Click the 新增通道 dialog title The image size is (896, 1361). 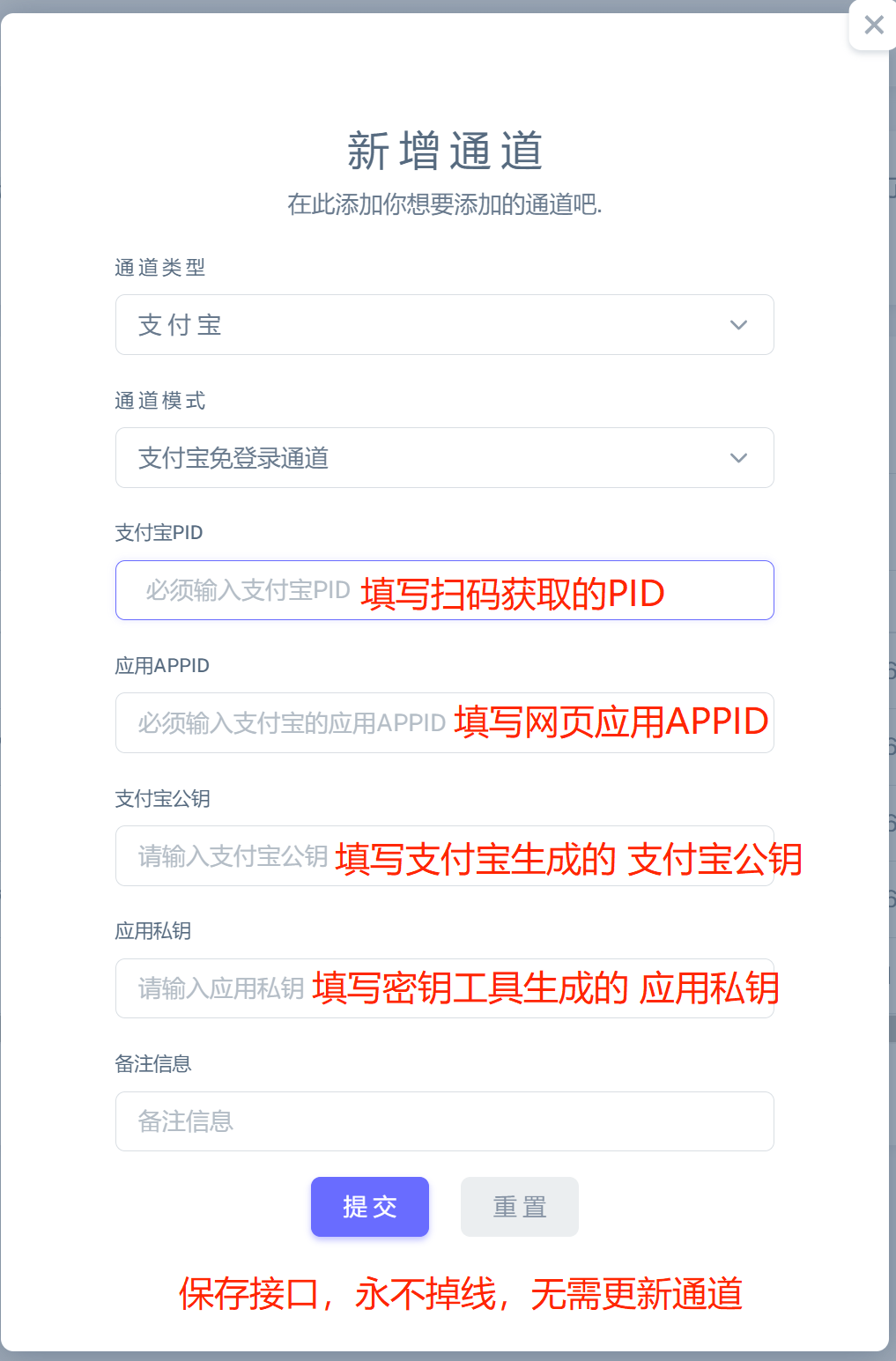[x=445, y=151]
